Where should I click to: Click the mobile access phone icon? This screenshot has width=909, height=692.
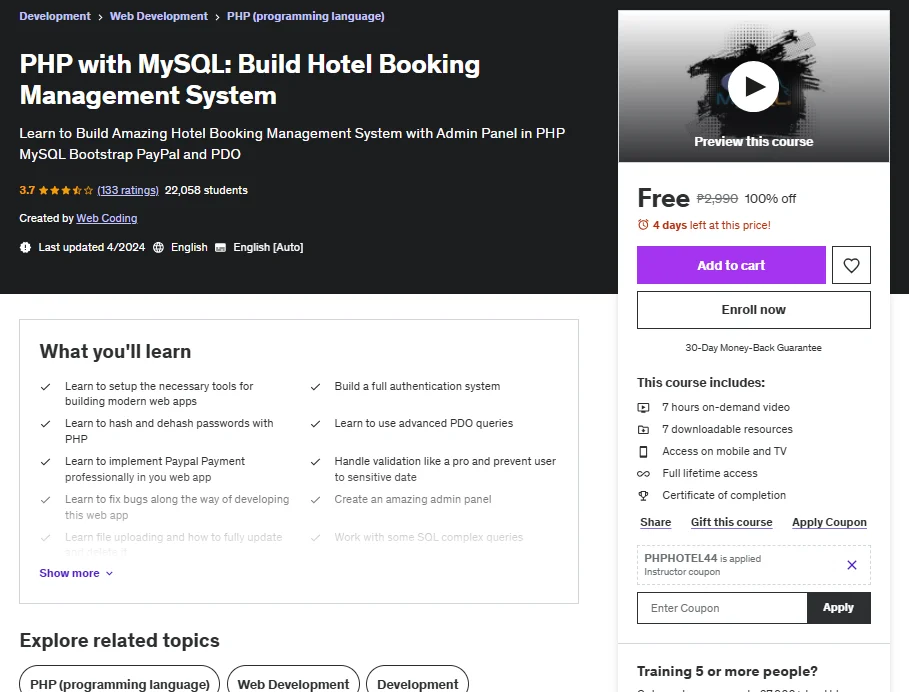643,451
